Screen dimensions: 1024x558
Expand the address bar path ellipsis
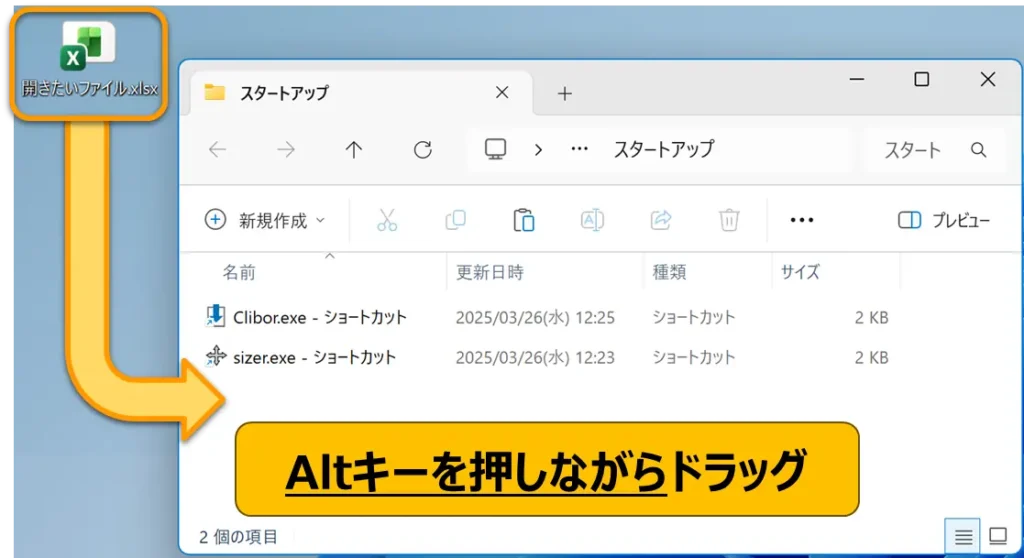point(579,150)
